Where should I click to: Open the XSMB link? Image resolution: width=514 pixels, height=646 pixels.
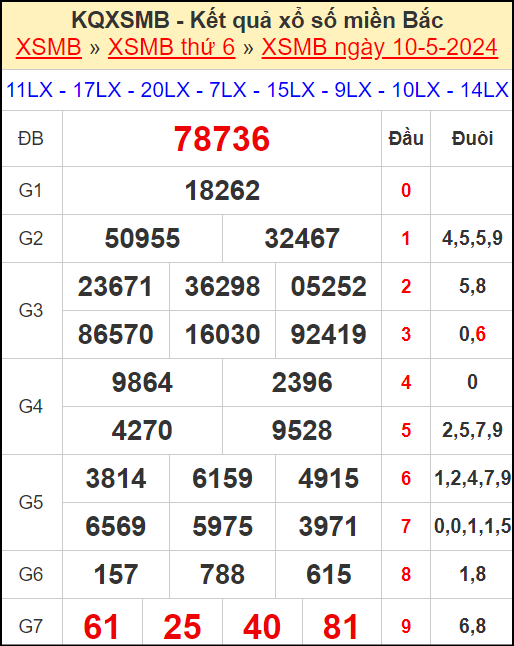coord(49,47)
